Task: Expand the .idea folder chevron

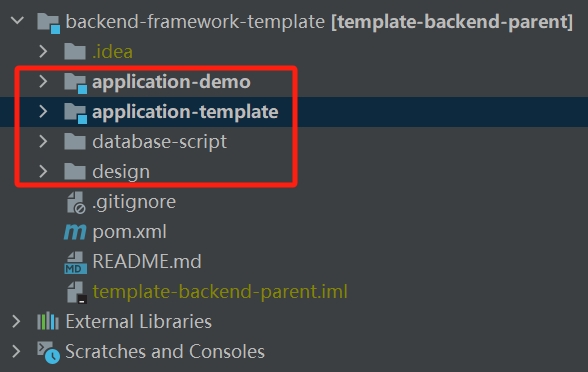Action: pos(43,51)
